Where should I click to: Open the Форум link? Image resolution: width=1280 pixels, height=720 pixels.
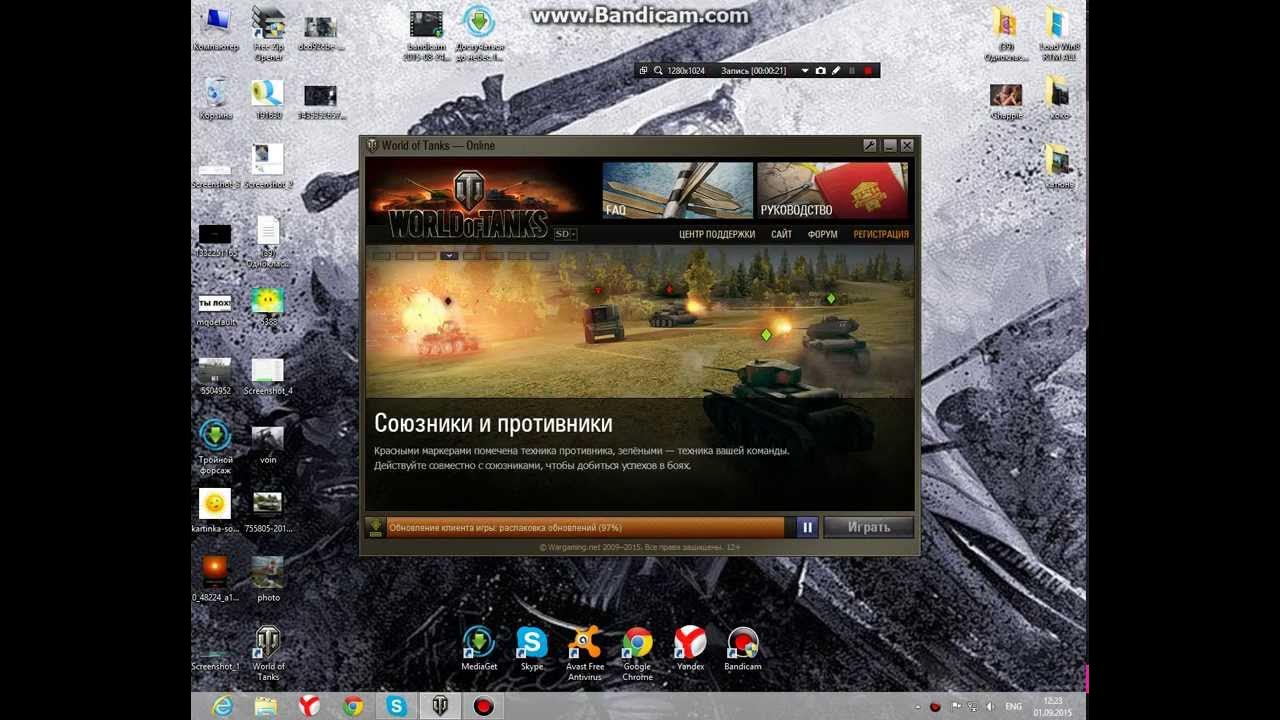[x=822, y=234]
